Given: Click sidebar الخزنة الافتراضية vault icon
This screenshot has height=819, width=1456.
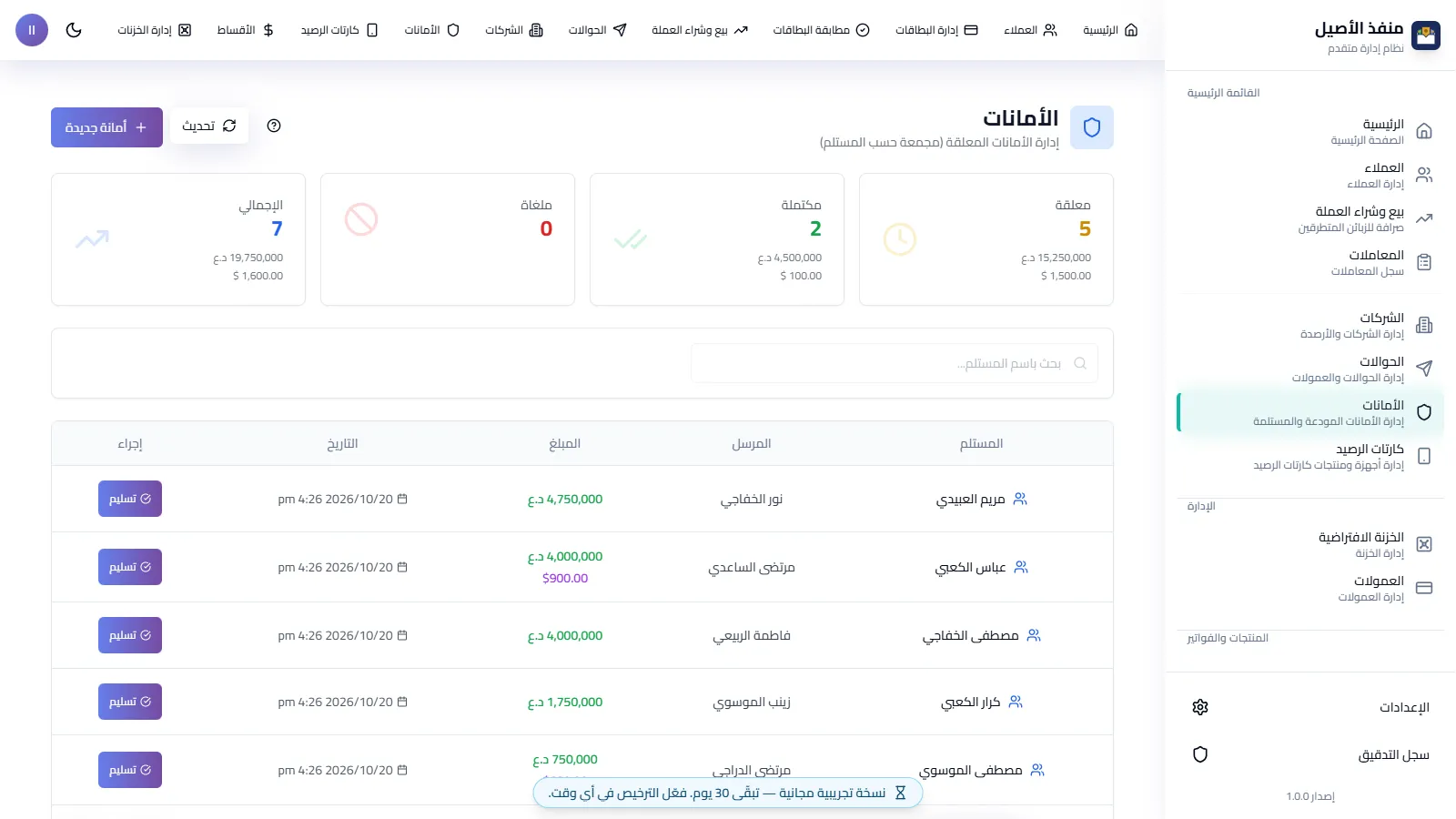Looking at the screenshot, I should tap(1424, 544).
